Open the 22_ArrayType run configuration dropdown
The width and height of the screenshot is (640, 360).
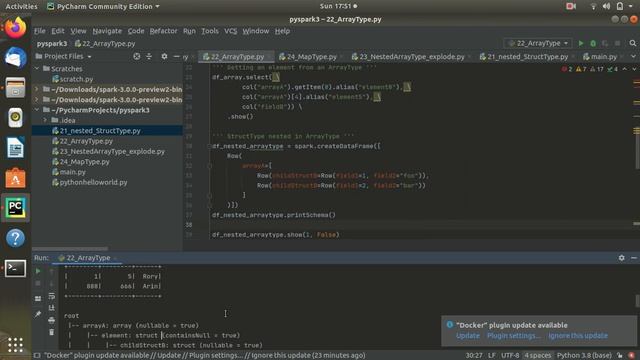point(538,43)
